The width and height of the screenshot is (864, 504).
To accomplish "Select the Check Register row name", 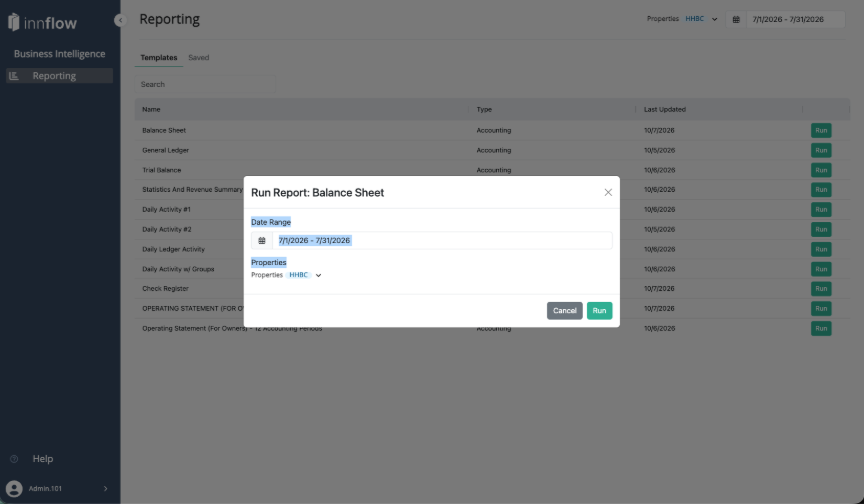I will click(165, 289).
